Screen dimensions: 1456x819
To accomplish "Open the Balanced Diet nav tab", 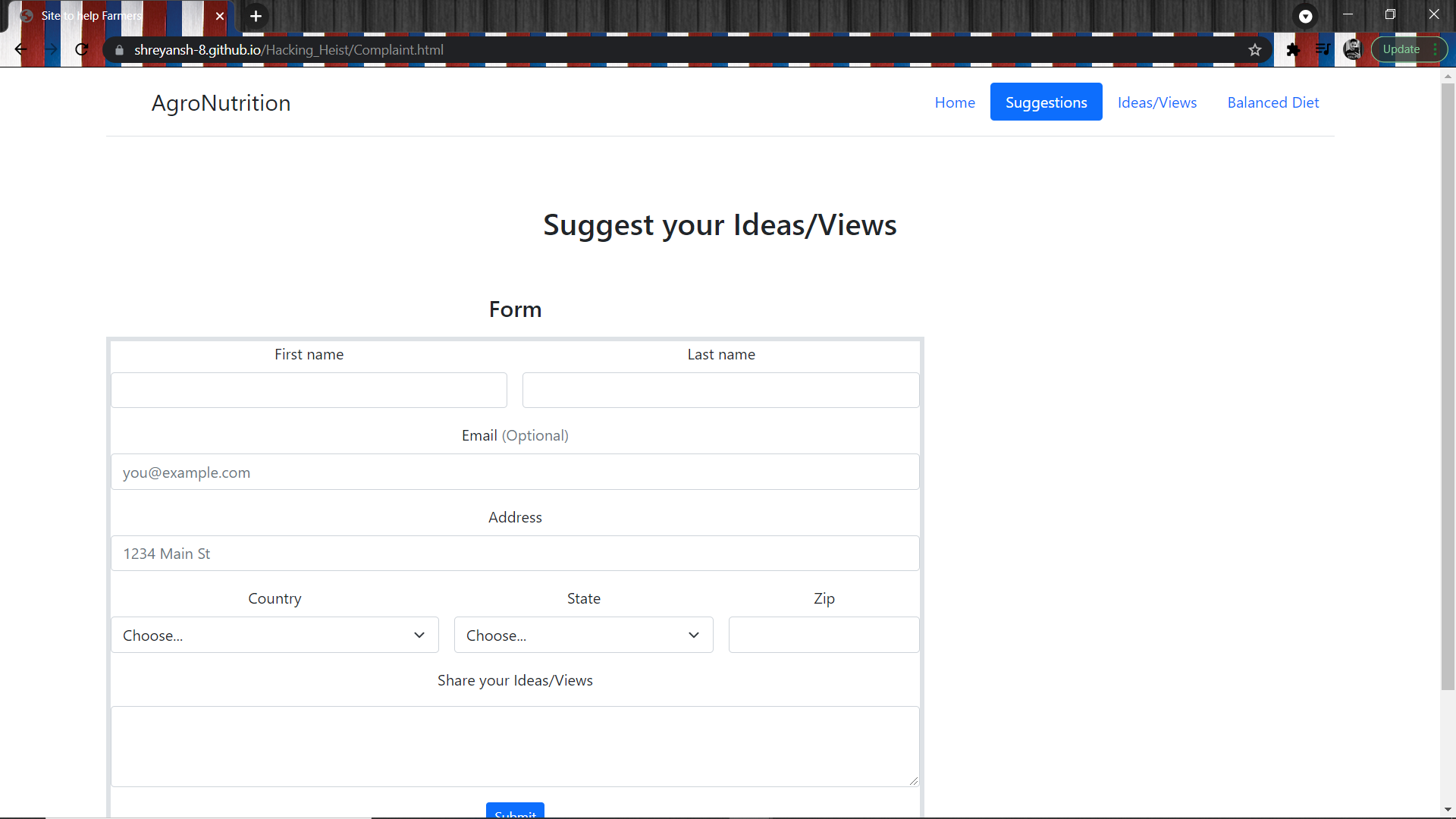I will 1272,102.
